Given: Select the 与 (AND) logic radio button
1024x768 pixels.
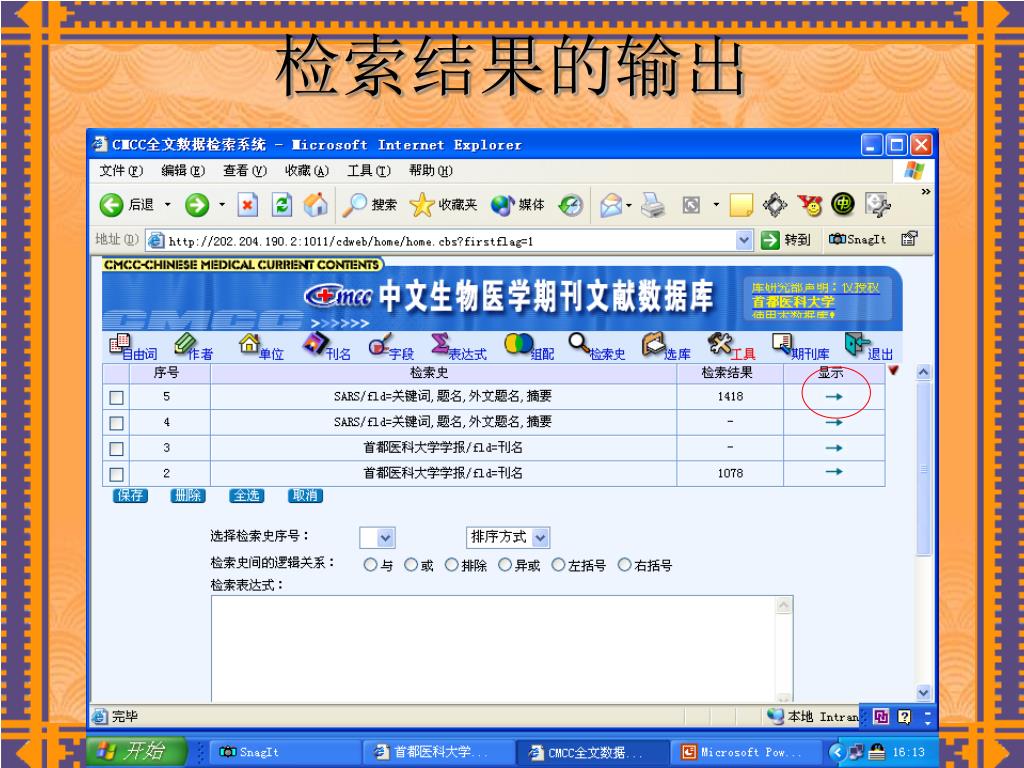Looking at the screenshot, I should (x=370, y=565).
